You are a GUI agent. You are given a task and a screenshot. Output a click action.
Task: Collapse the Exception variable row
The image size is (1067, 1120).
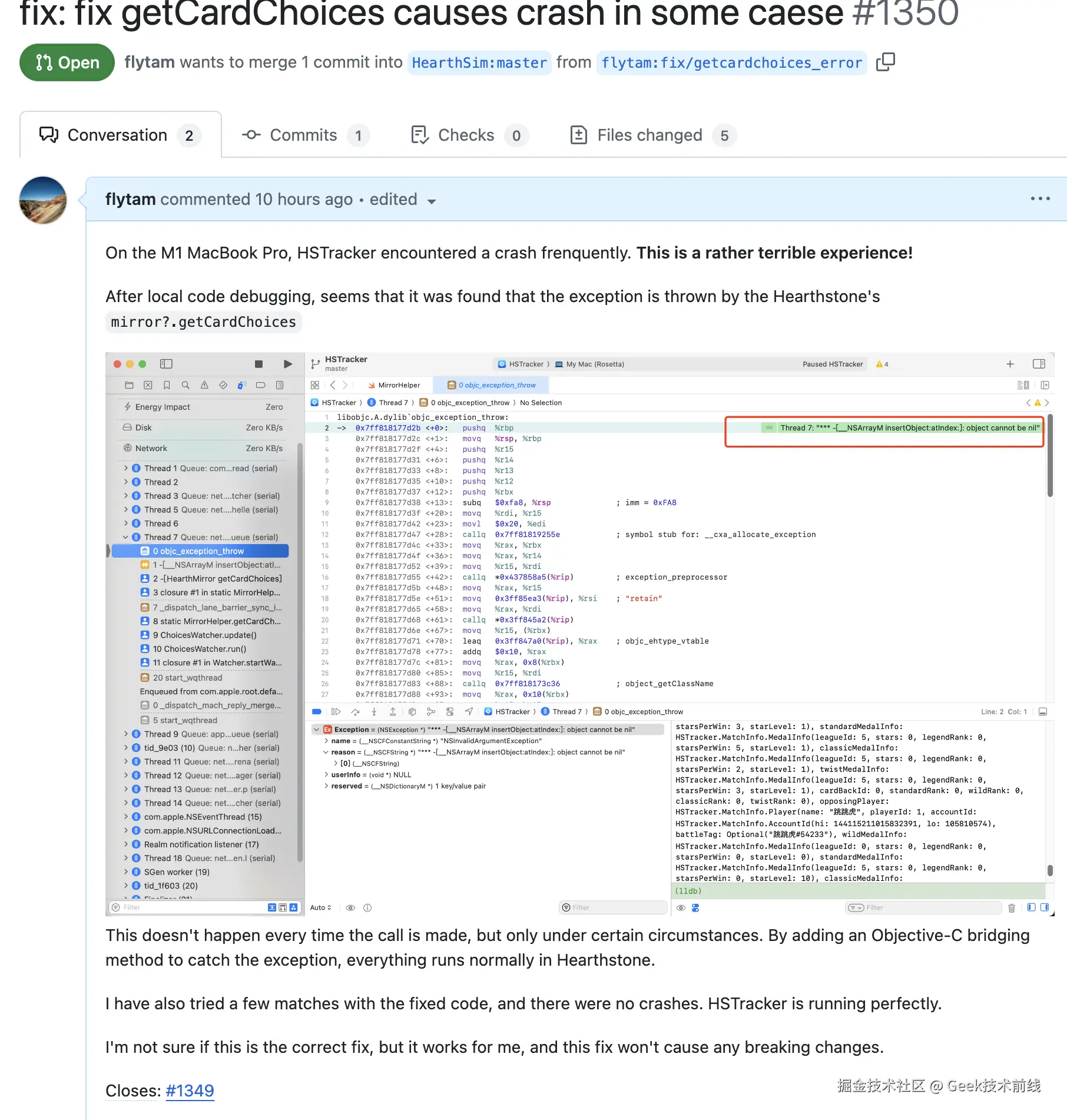(316, 729)
